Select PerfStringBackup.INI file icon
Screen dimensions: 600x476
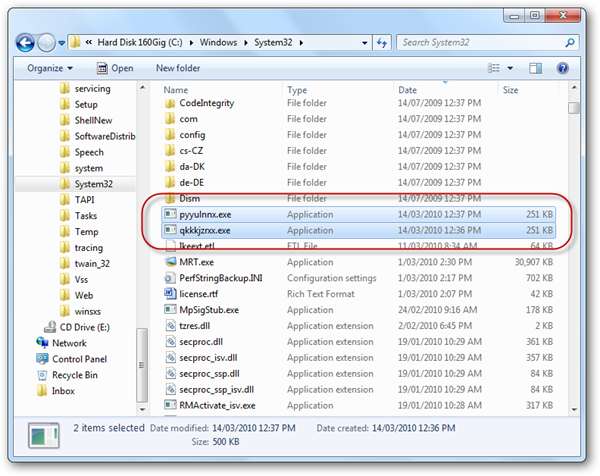[x=170, y=278]
